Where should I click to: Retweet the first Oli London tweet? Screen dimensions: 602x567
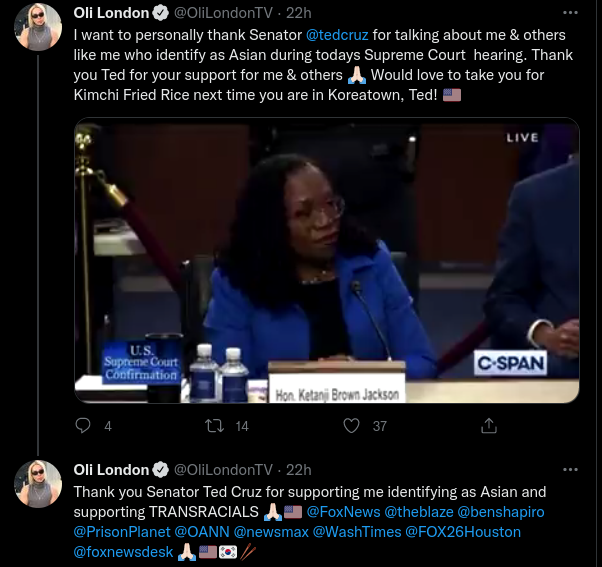pos(214,426)
